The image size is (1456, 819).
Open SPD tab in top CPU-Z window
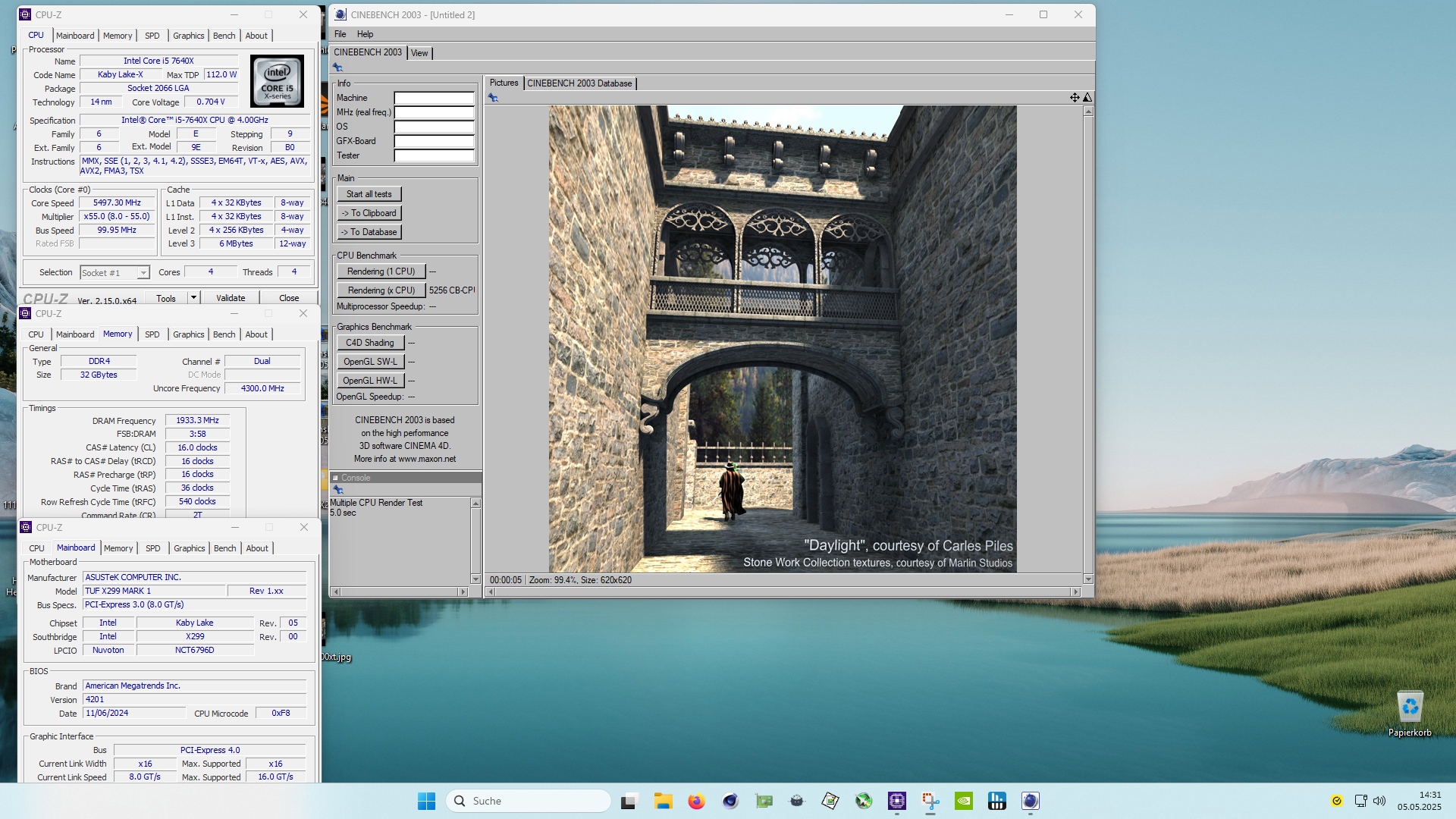pos(152,36)
